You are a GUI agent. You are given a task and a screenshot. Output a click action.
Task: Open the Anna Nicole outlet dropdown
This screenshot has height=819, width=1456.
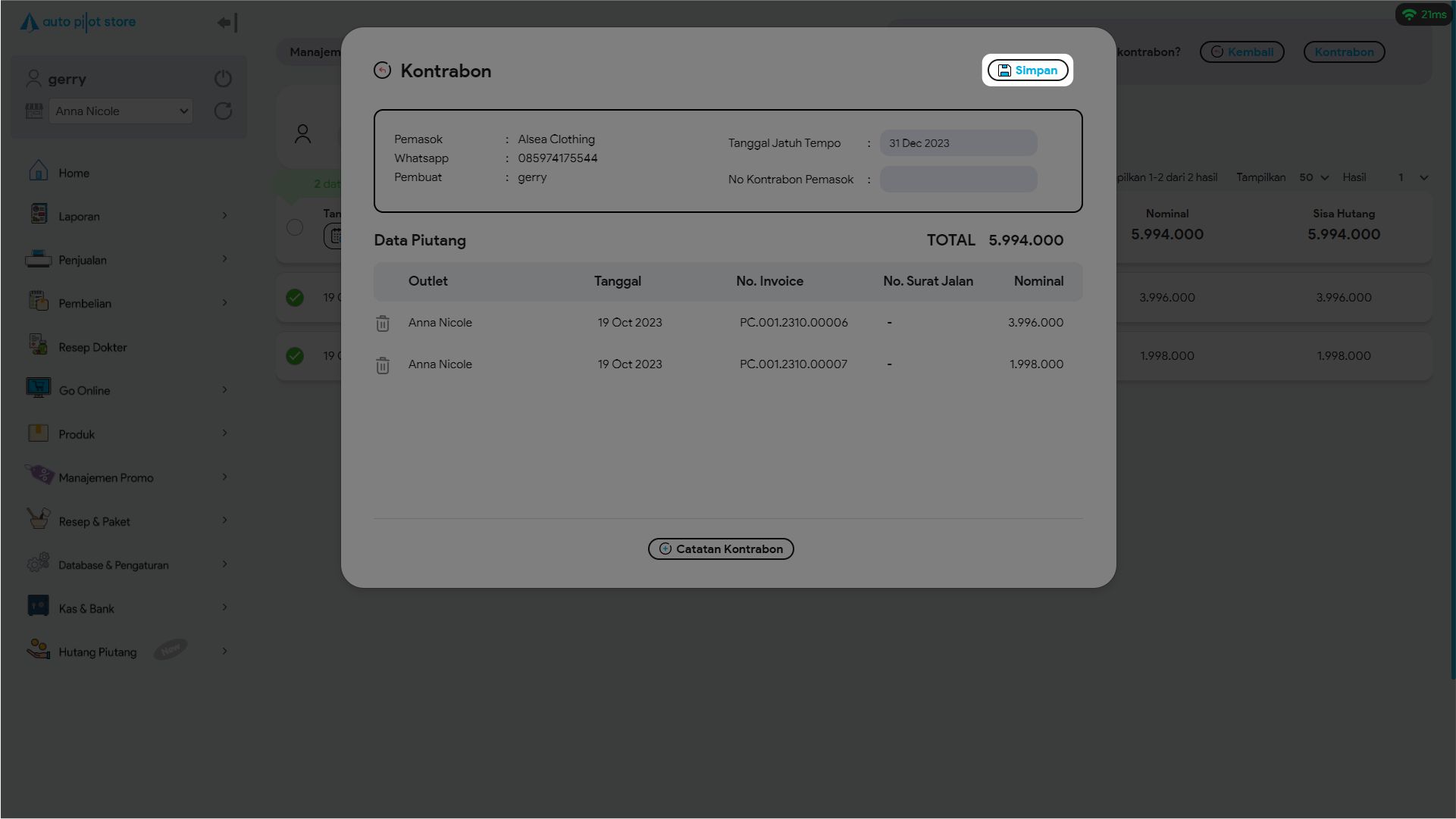(x=121, y=111)
